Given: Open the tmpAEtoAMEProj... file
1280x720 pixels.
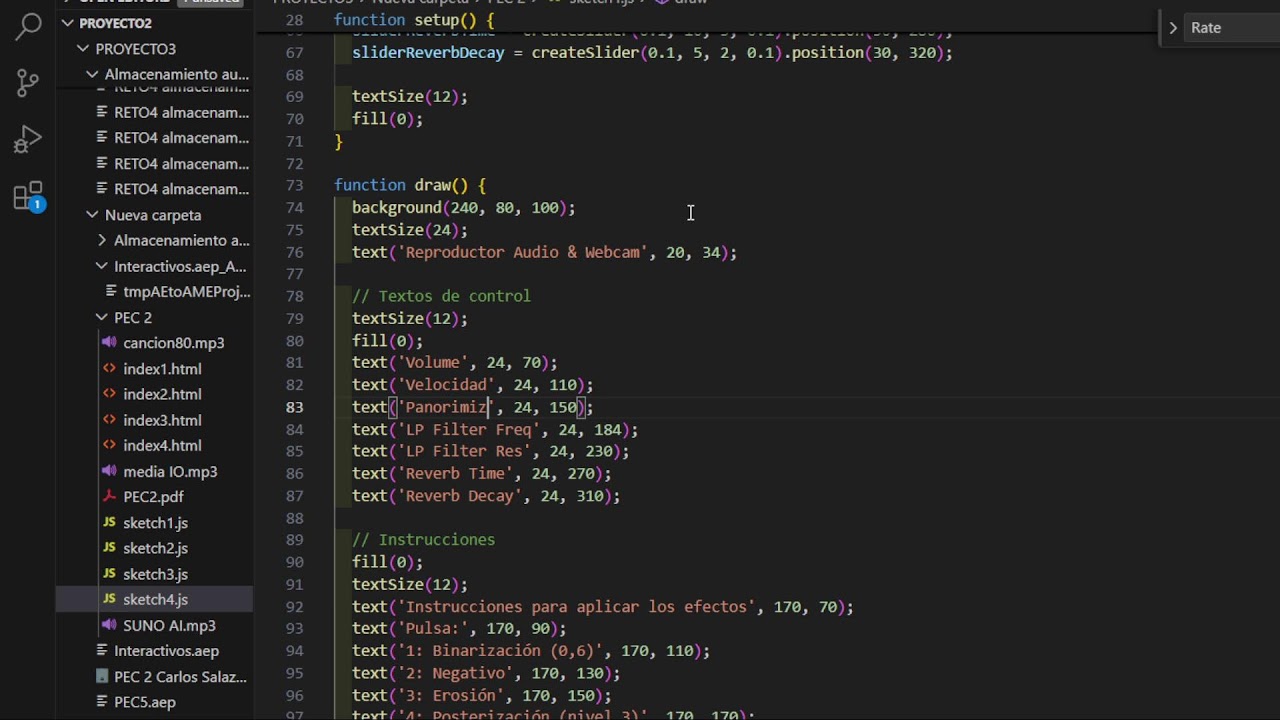Looking at the screenshot, I should point(186,292).
